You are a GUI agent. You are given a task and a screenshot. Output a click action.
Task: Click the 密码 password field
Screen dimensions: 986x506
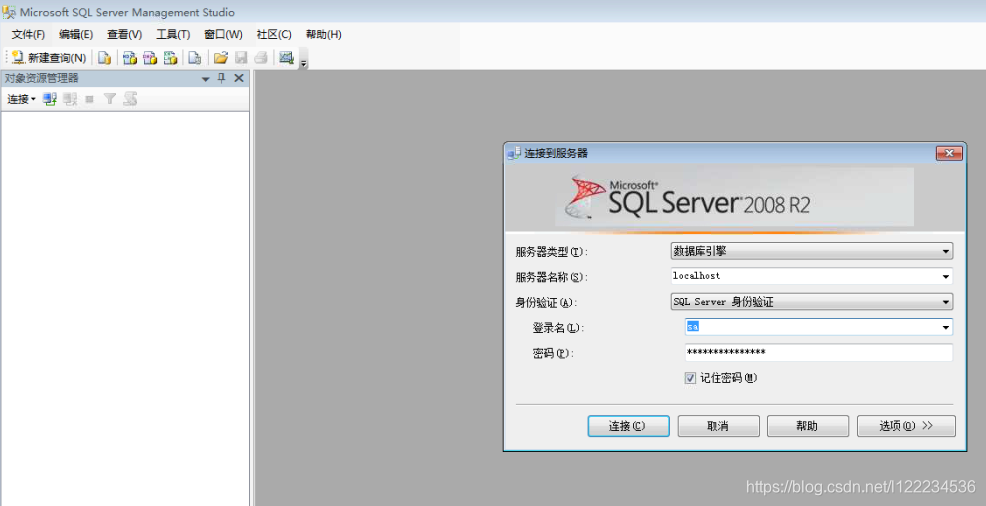[x=819, y=353]
